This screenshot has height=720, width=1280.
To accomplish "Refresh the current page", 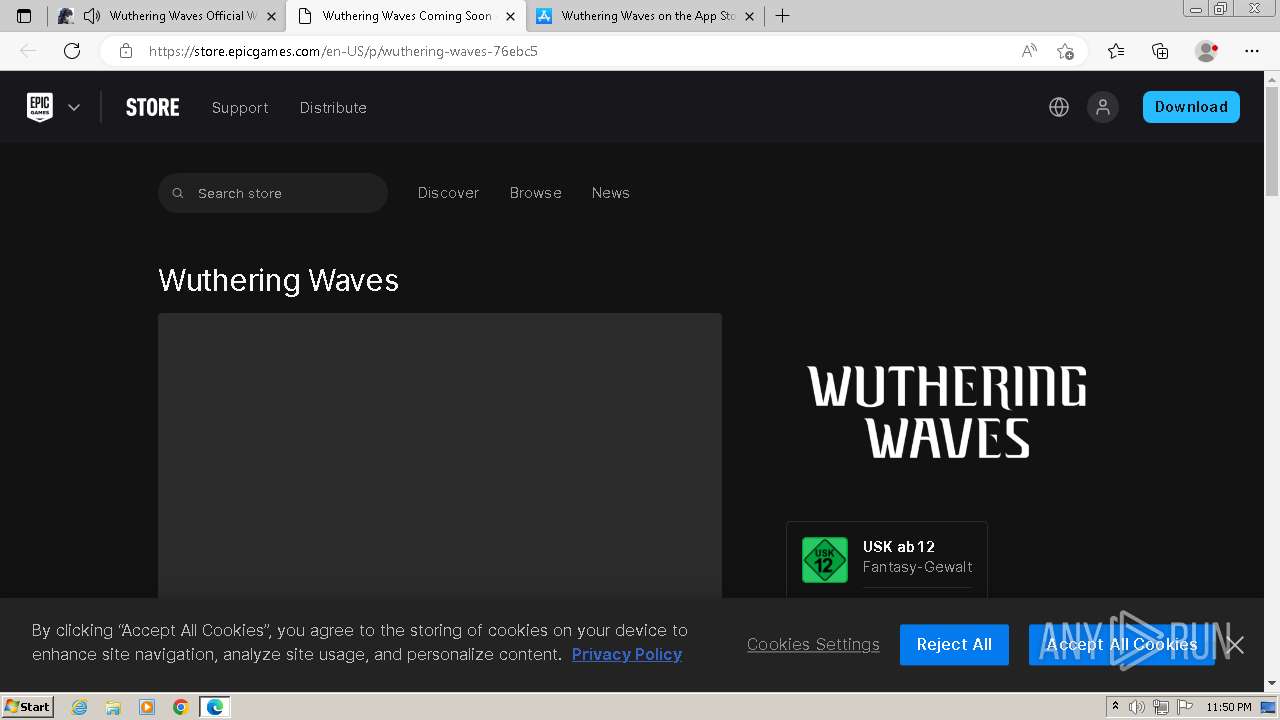I will pyautogui.click(x=72, y=51).
